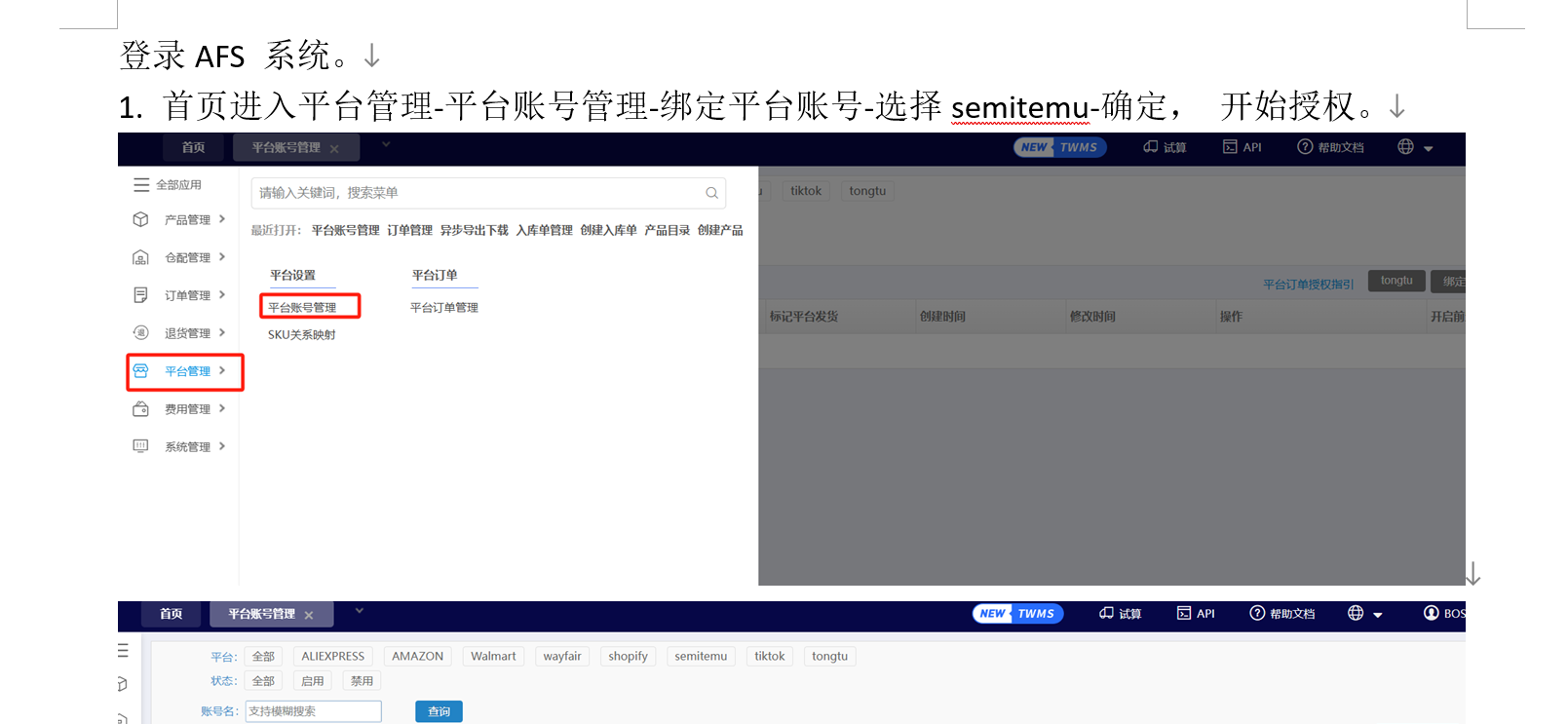Open 试算 in the upper screenshot's top bar
1568x724 pixels.
1165,147
